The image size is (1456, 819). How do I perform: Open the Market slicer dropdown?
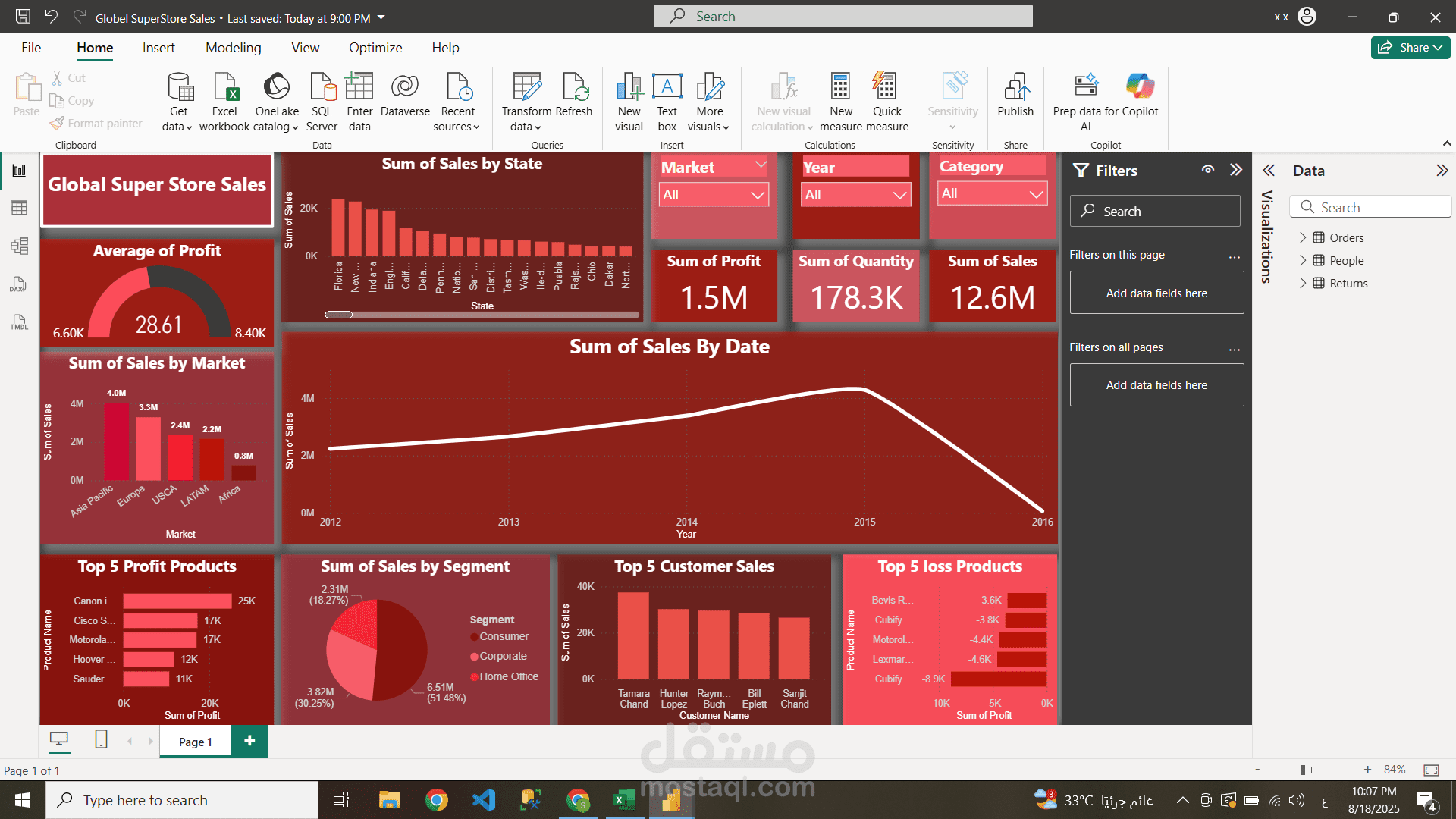pyautogui.click(x=714, y=195)
